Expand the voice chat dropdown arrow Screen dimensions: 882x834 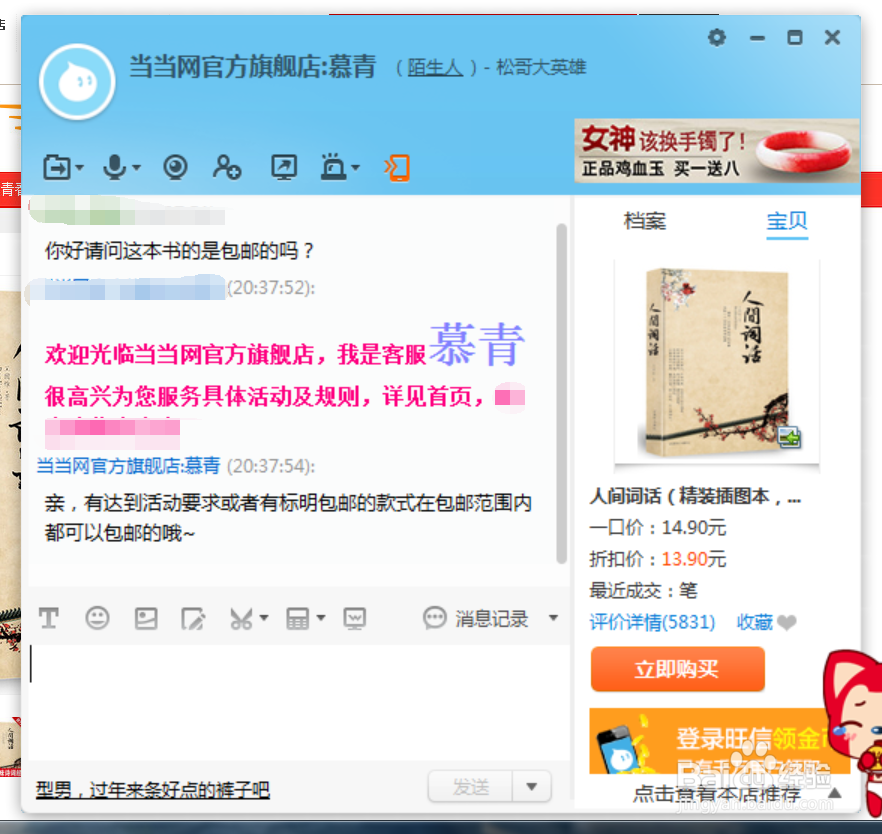[136, 168]
